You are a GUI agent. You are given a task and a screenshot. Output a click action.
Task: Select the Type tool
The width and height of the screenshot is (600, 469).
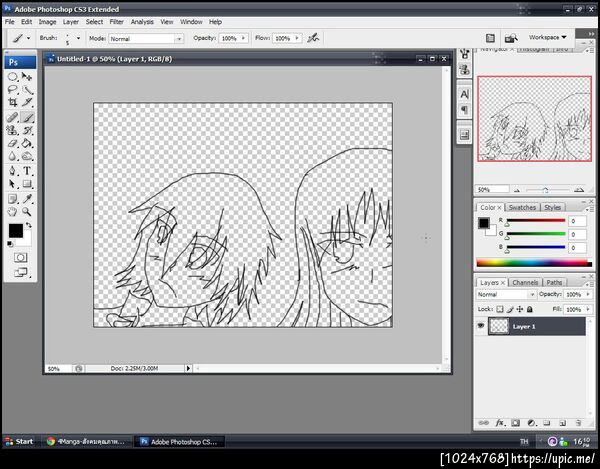click(27, 171)
